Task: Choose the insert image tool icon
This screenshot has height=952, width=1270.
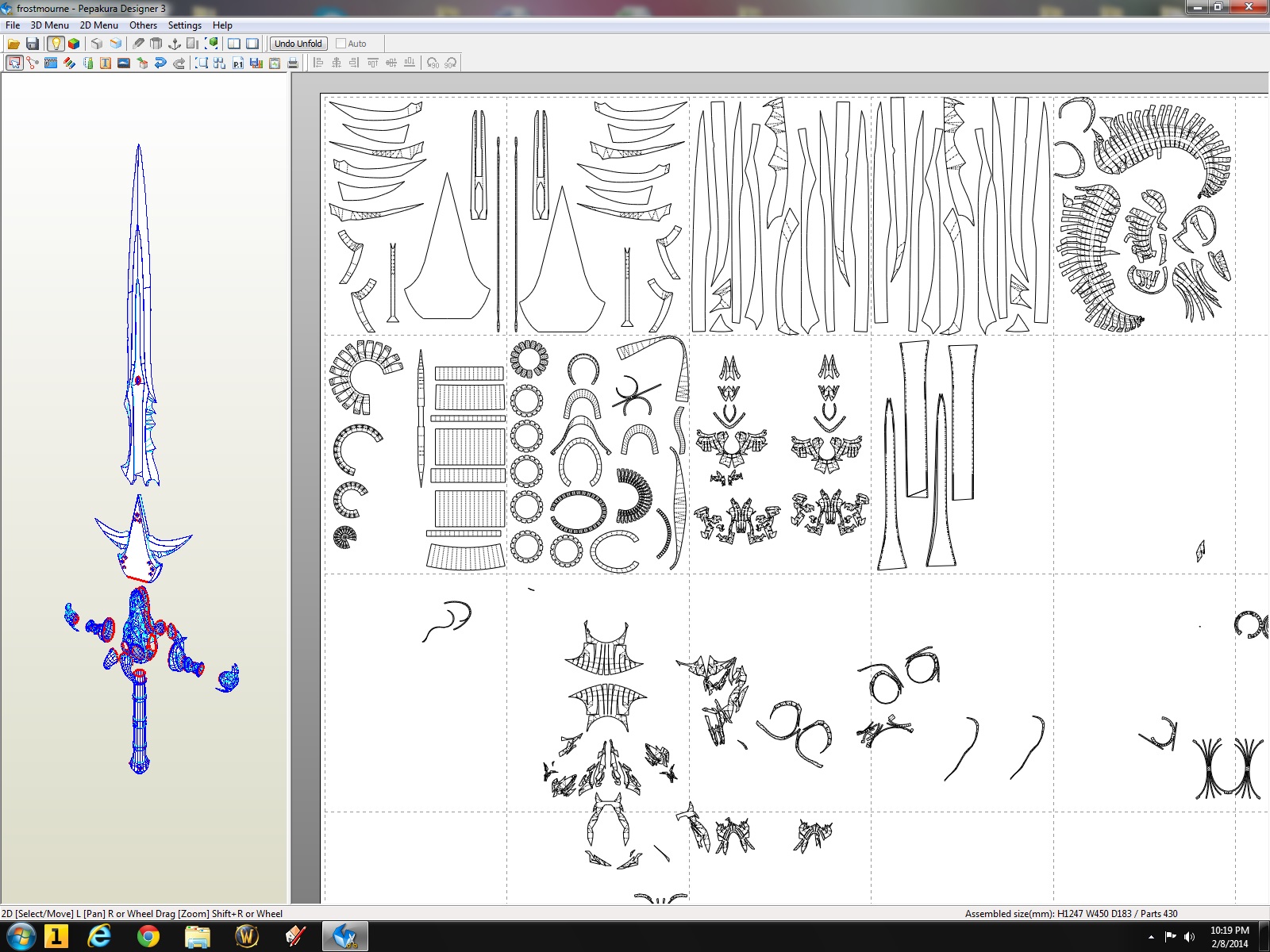Action: pyautogui.click(x=124, y=63)
